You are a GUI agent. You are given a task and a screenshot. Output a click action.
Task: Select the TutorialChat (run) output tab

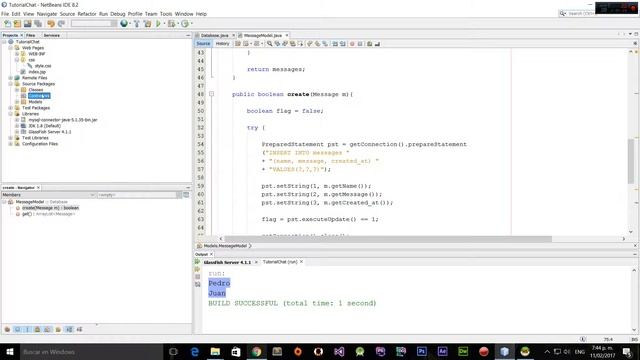[280, 262]
